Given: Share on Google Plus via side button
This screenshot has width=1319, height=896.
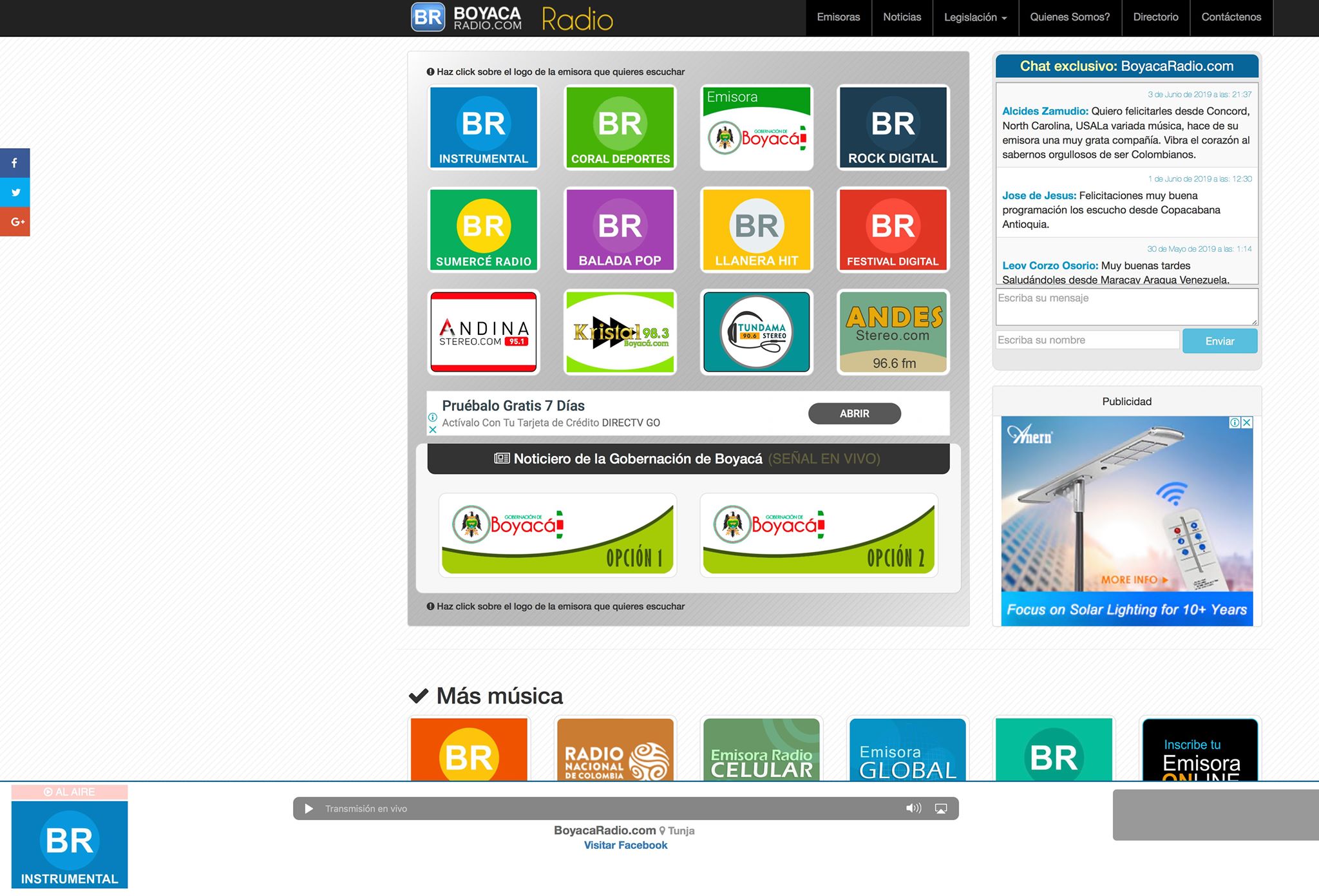Looking at the screenshot, I should (15, 222).
